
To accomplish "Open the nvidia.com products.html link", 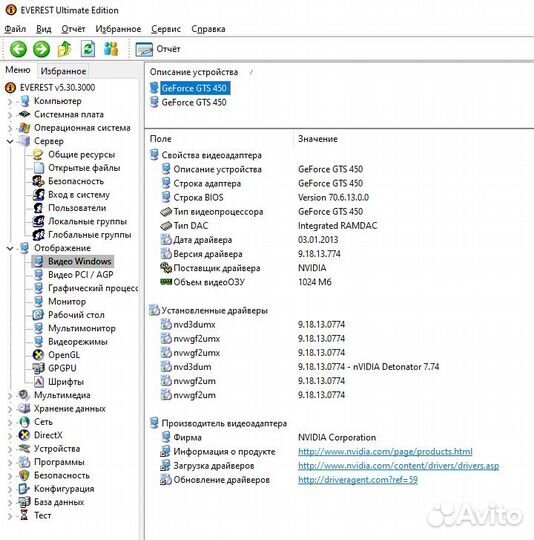I will 385,451.
